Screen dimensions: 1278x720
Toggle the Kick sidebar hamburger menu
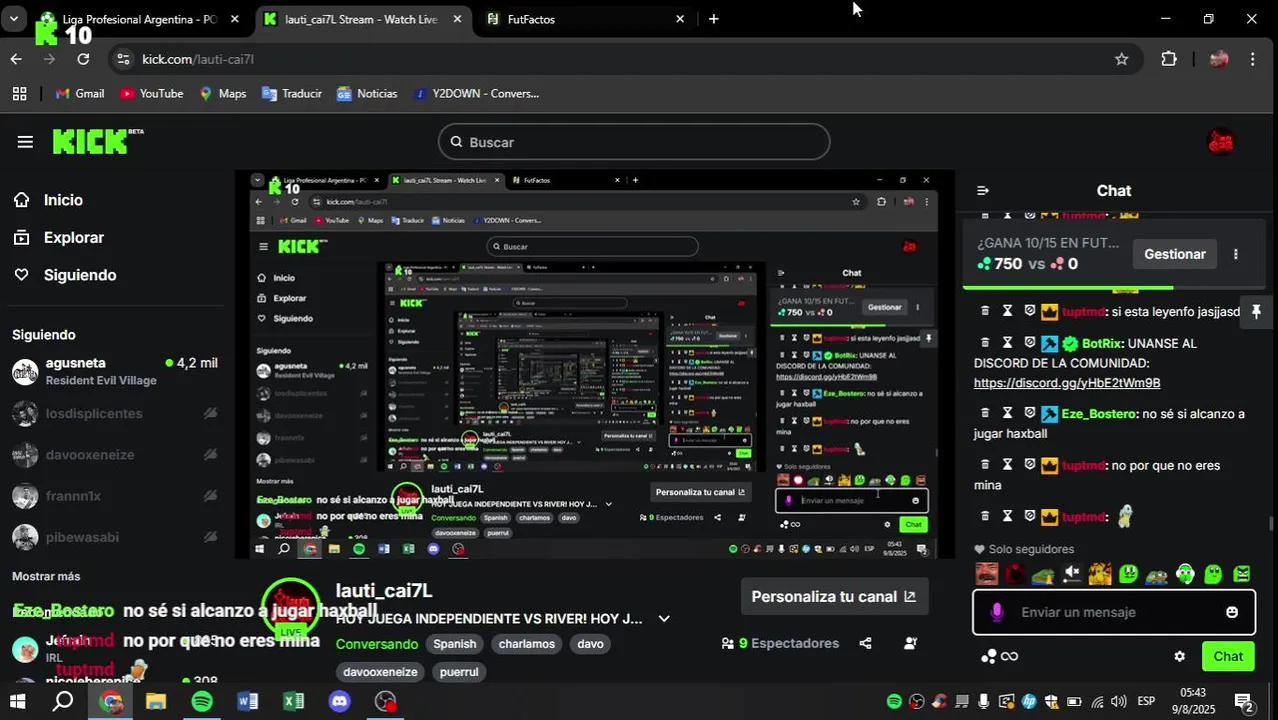tap(25, 142)
